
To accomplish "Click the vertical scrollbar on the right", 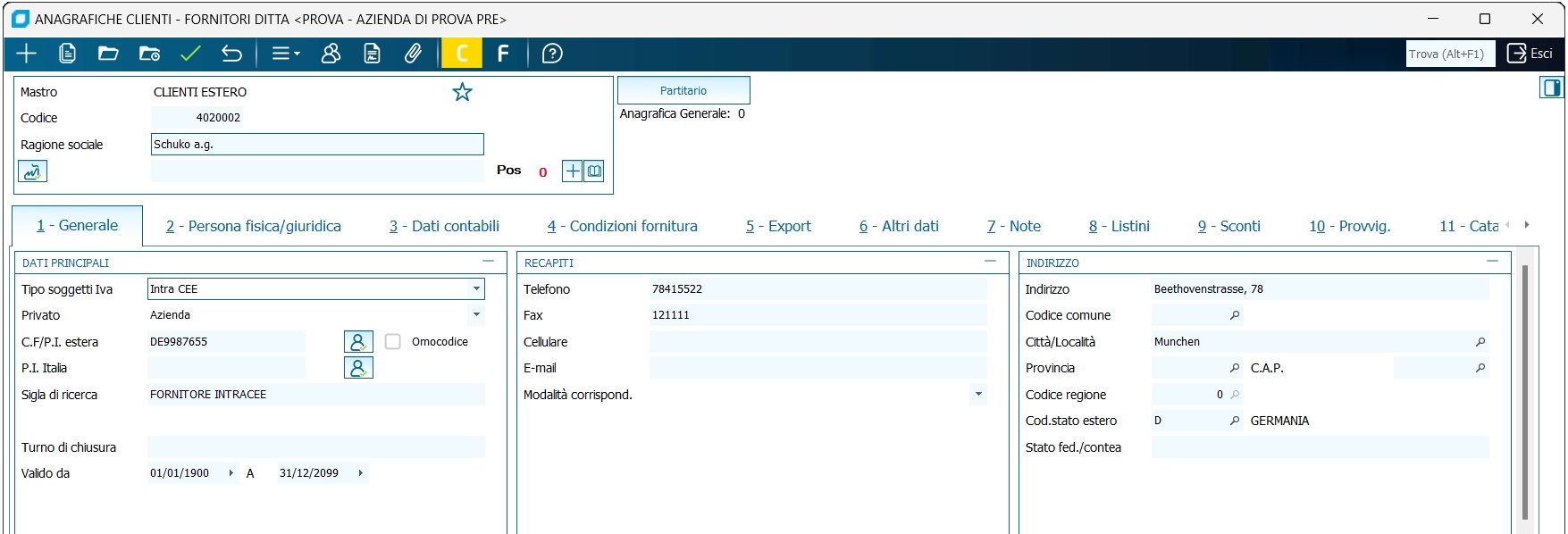I will coord(1524,393).
